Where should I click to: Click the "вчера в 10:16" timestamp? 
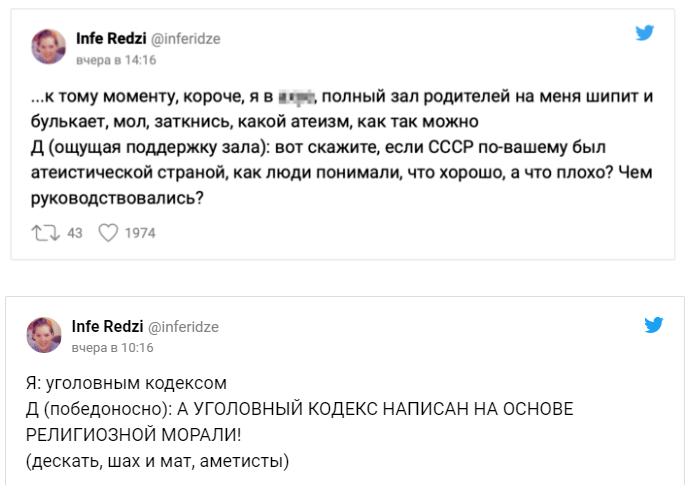coord(113,347)
